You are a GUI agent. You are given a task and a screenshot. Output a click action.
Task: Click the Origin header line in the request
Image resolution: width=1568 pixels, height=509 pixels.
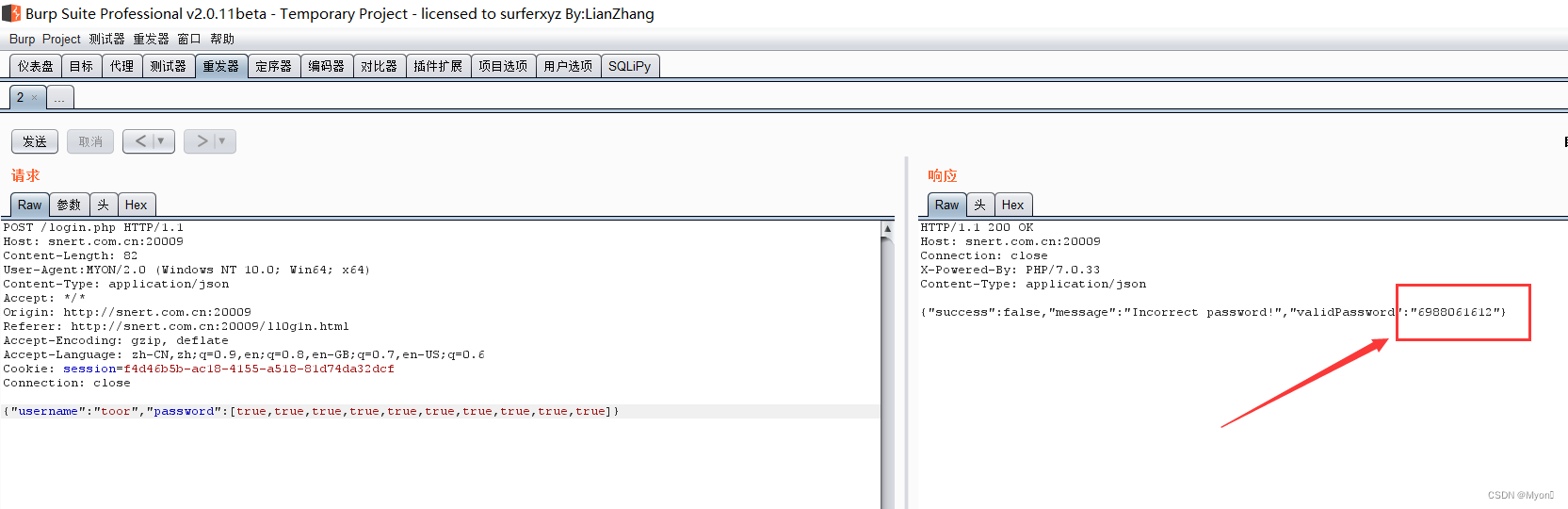[x=127, y=312]
